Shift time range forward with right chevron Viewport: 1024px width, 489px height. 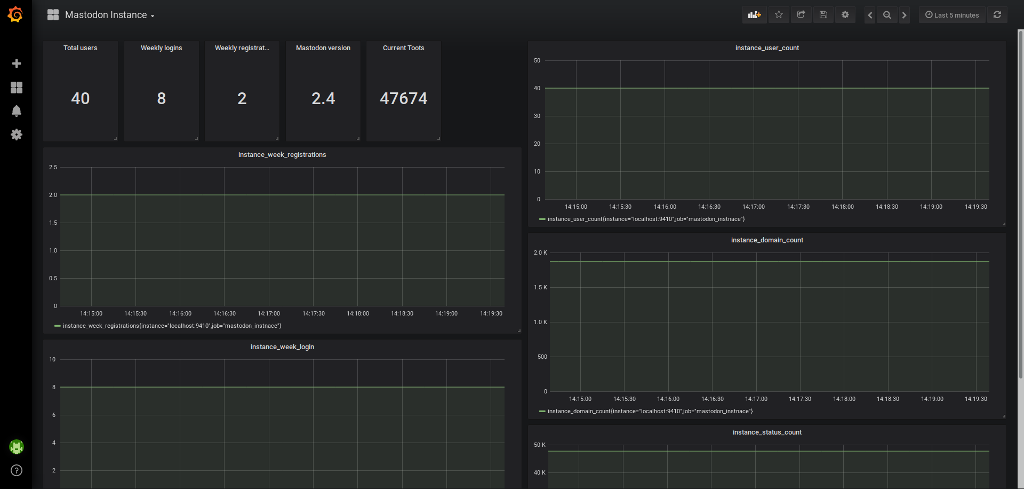tap(904, 15)
